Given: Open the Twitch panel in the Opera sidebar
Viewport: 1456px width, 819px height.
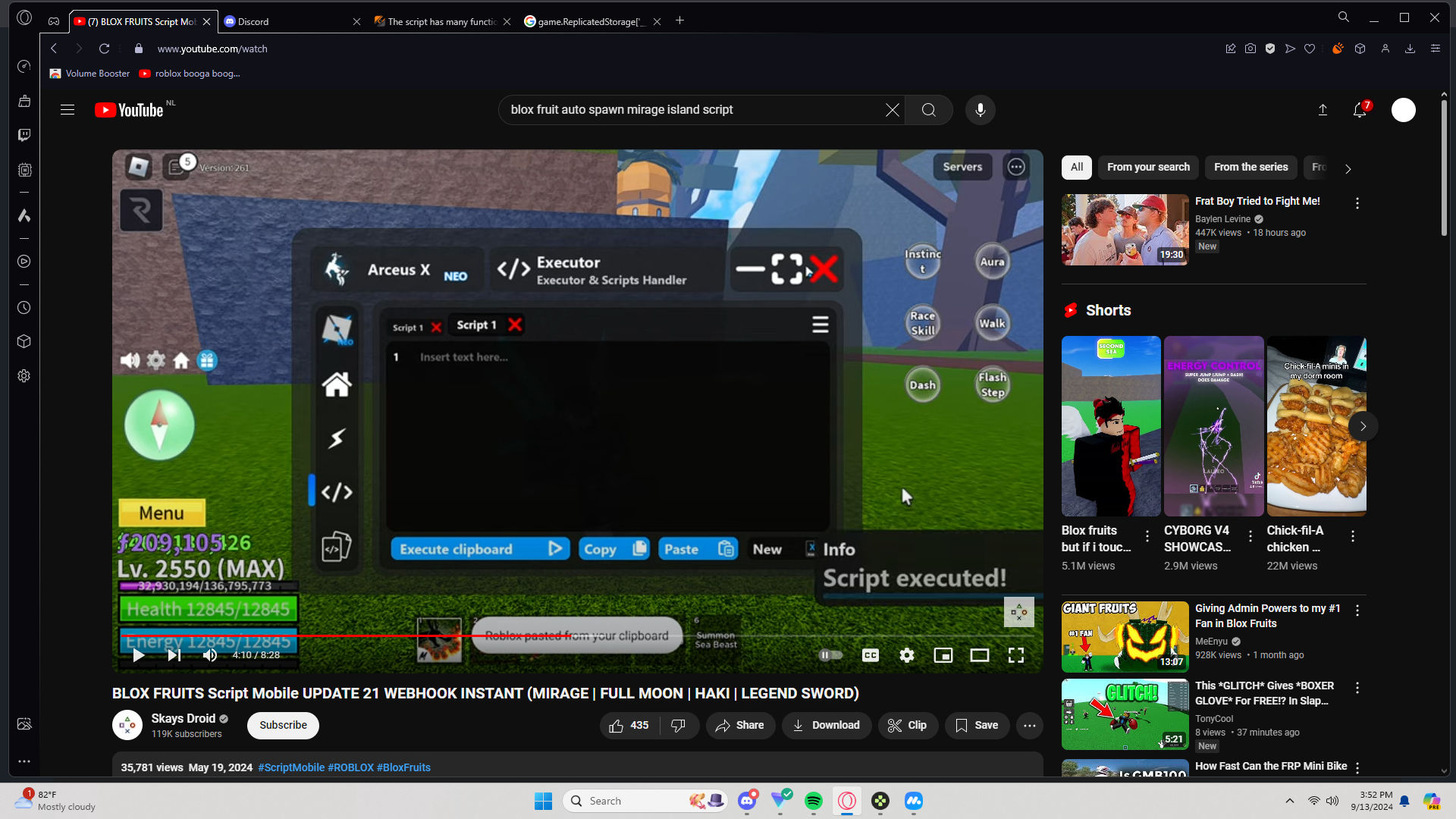Looking at the screenshot, I should pyautogui.click(x=24, y=135).
